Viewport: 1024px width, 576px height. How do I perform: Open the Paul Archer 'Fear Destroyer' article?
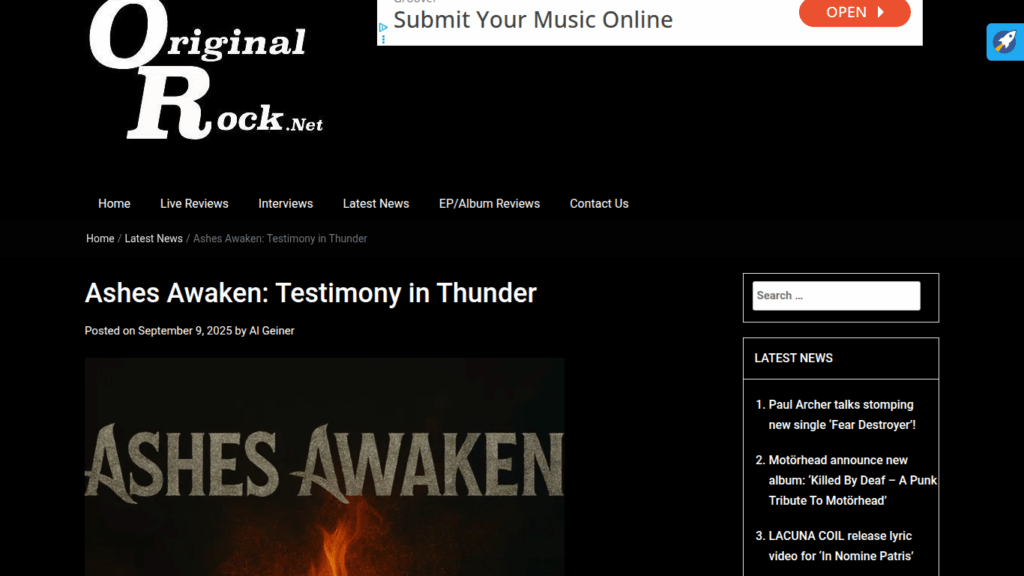coord(842,415)
